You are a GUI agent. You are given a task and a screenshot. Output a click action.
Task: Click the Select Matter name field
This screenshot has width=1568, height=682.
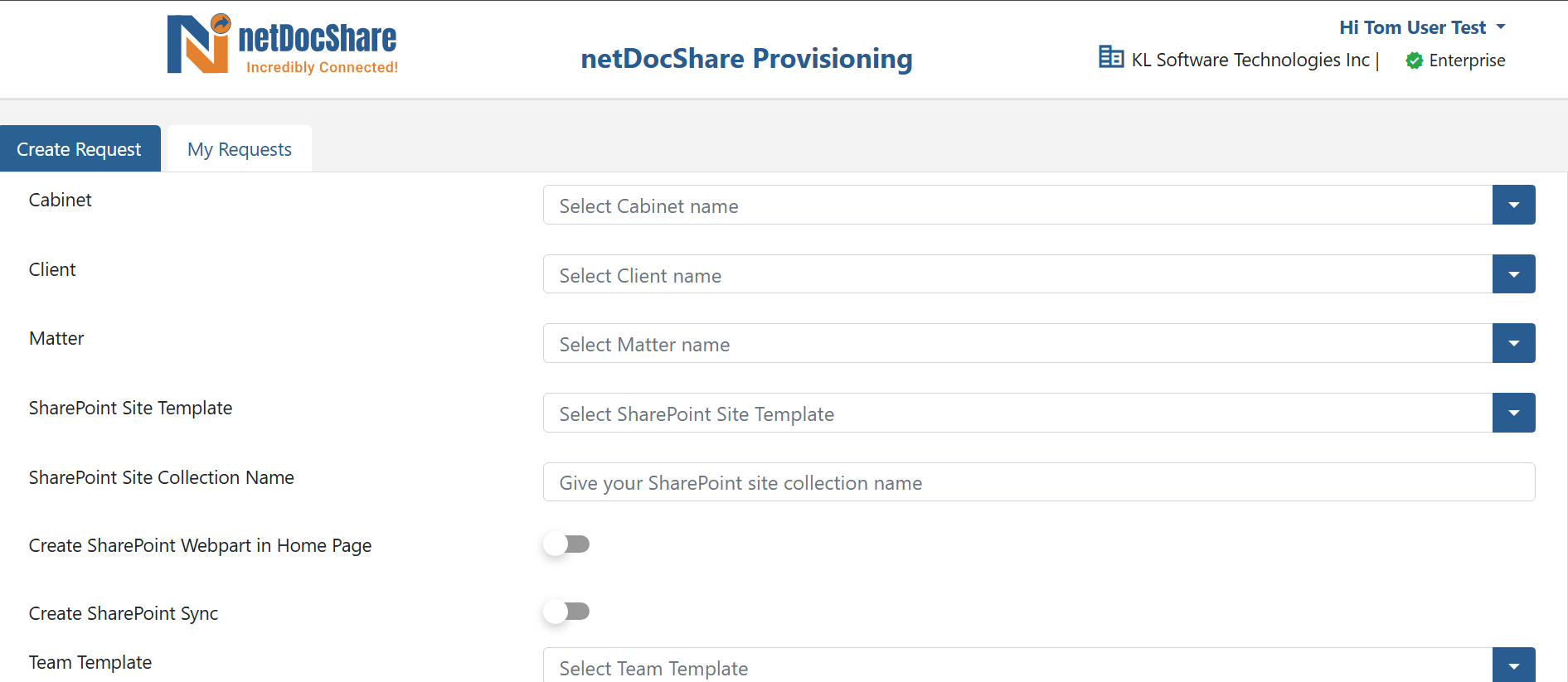coord(1017,343)
